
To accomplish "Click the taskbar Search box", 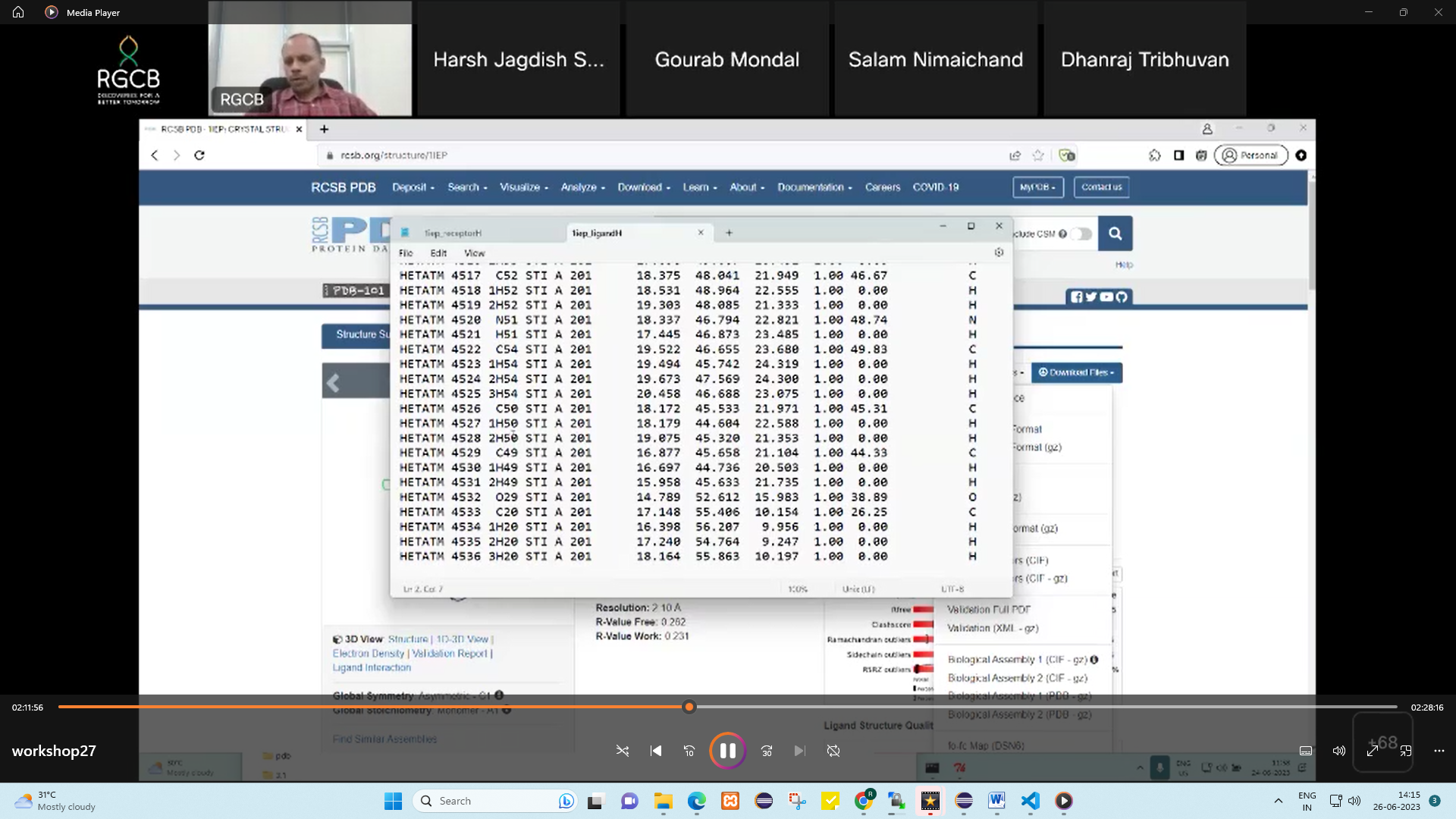I will [494, 801].
